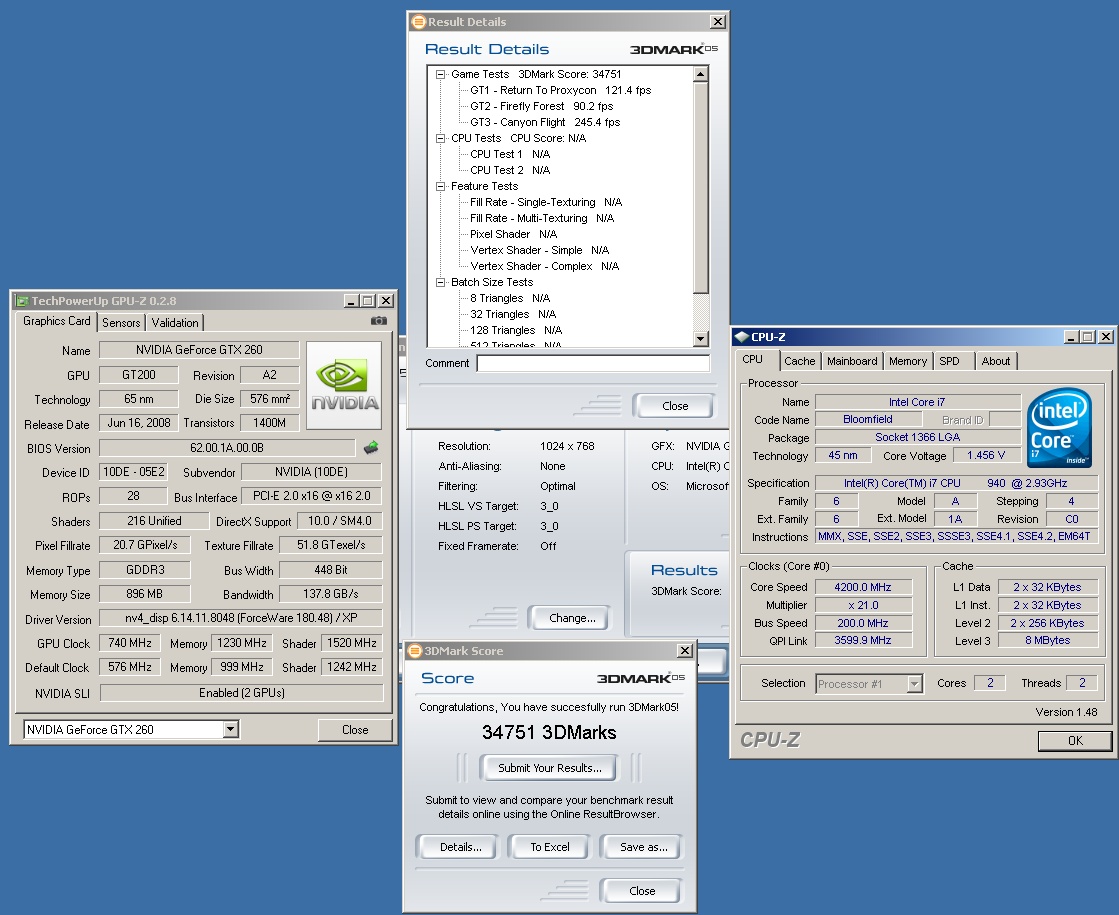Switch to the Validation tab in GPU-Z

pyautogui.click(x=175, y=323)
